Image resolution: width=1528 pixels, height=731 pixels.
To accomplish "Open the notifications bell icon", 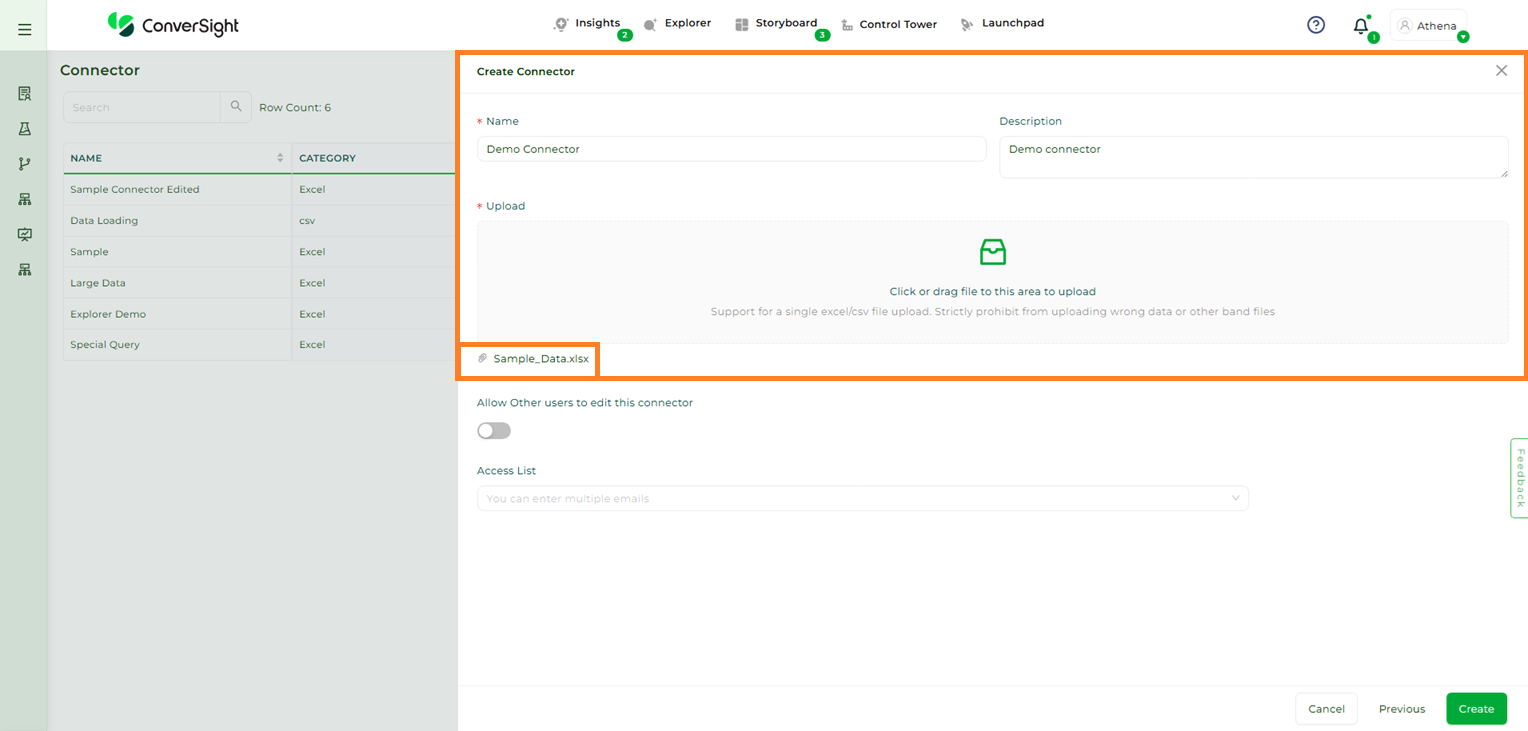I will (x=1361, y=26).
